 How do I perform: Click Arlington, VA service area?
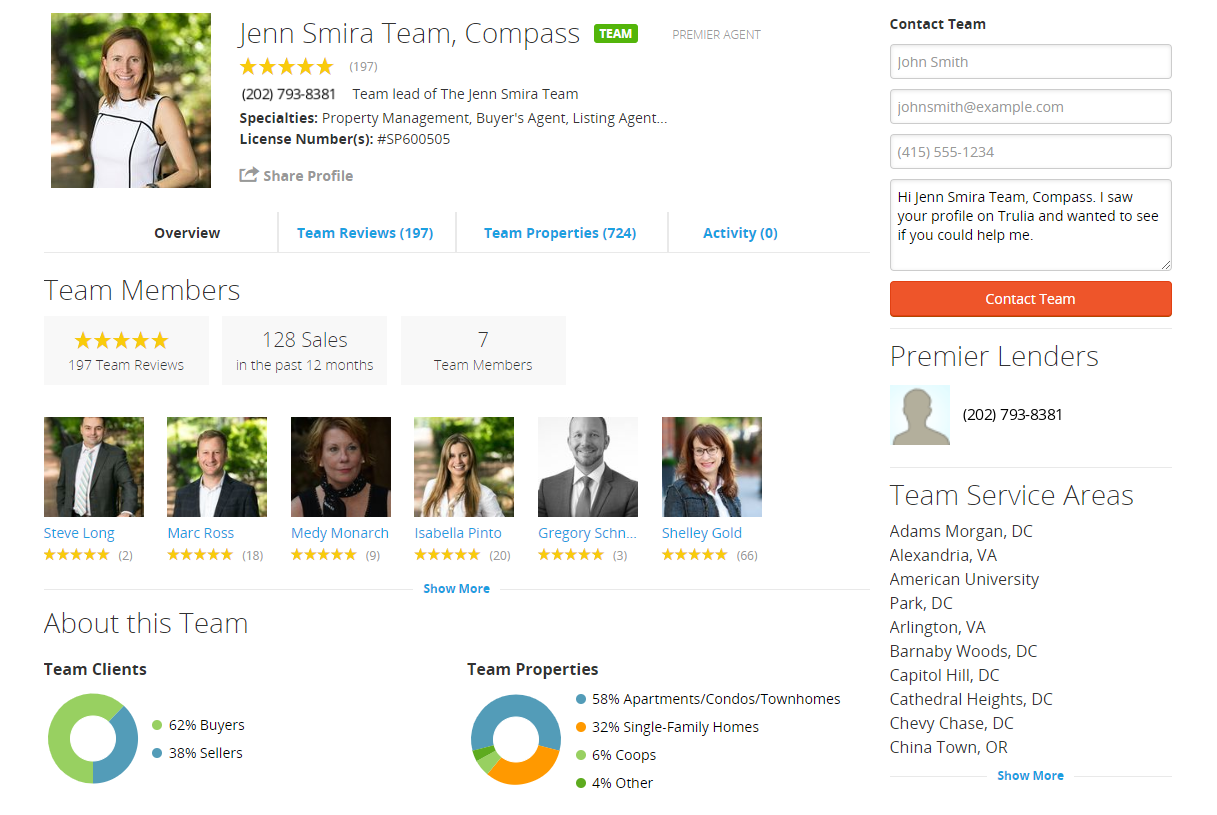coord(938,627)
